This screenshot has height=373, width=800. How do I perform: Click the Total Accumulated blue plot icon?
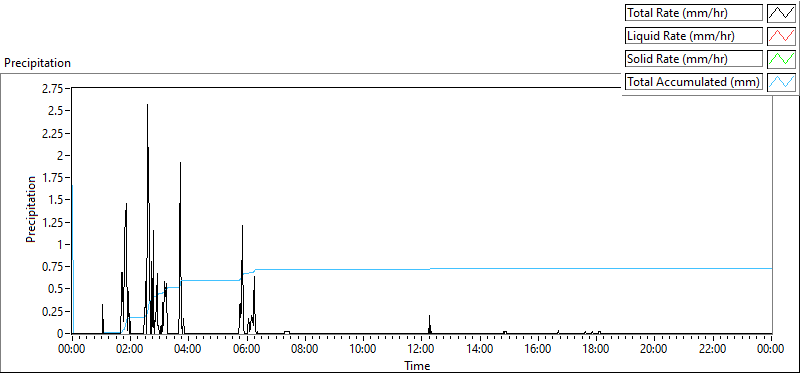click(x=781, y=82)
